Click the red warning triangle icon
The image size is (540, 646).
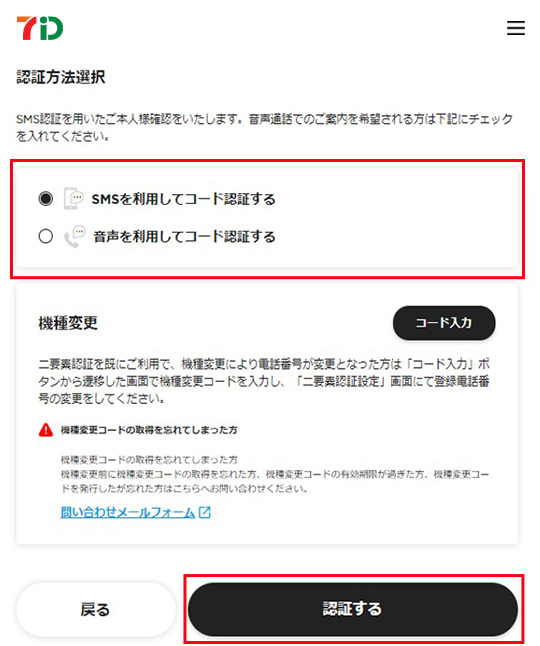[46, 430]
